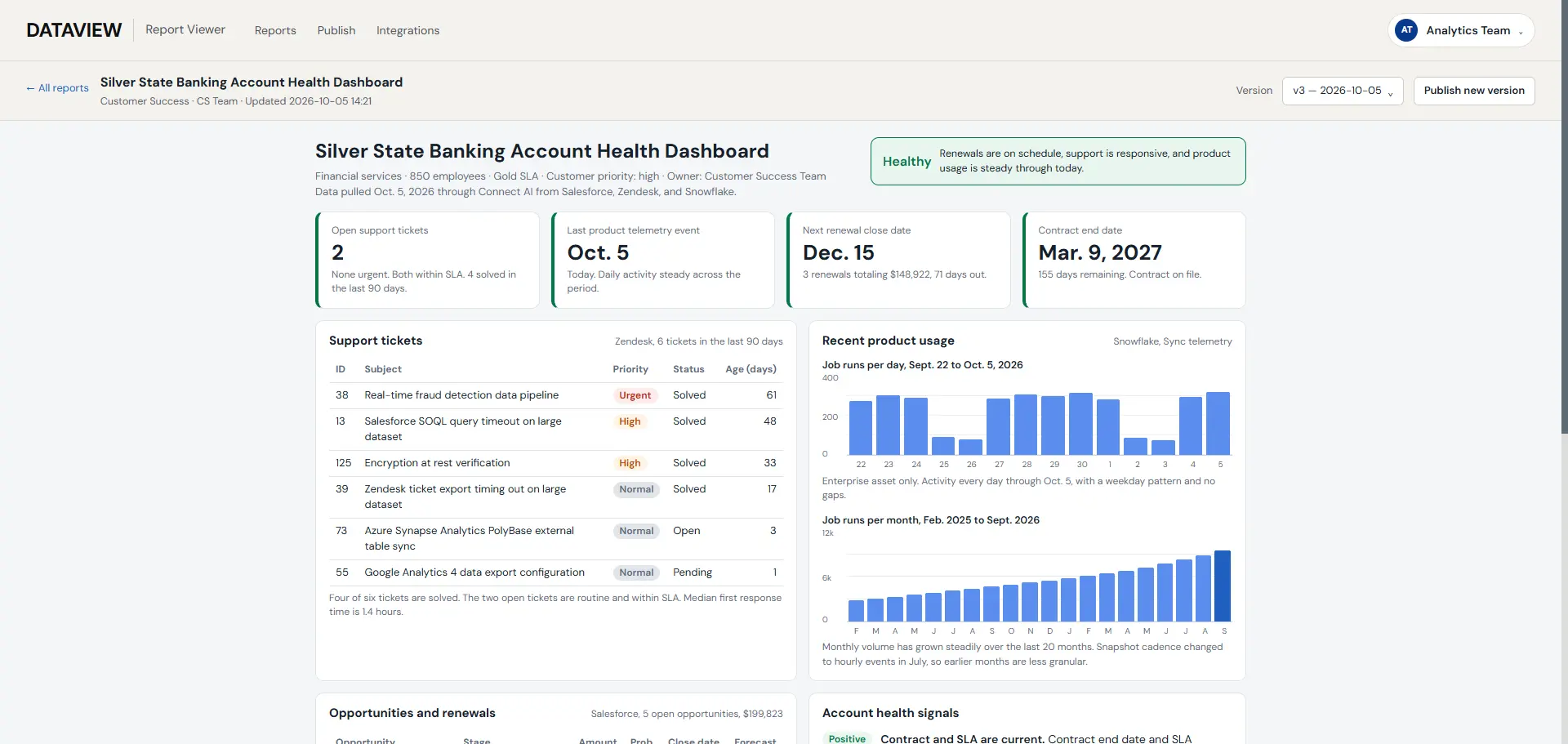Image resolution: width=1568 pixels, height=744 pixels.
Task: Click the Urgent priority badge
Action: tap(635, 395)
